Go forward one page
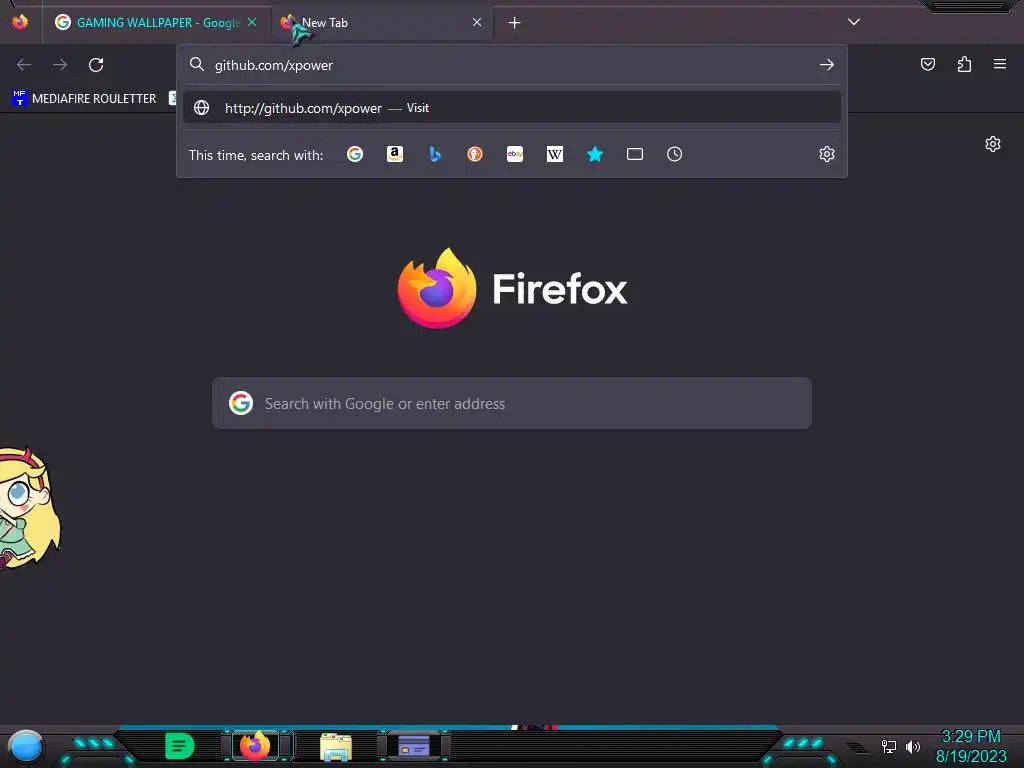 (x=60, y=65)
